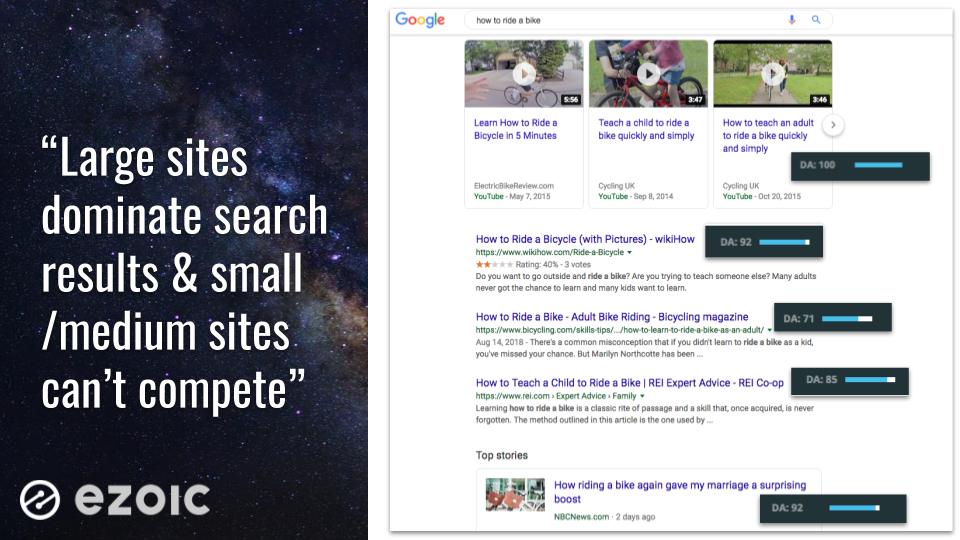Open 'Teach a child to ride a bike quickly' link

[646, 129]
